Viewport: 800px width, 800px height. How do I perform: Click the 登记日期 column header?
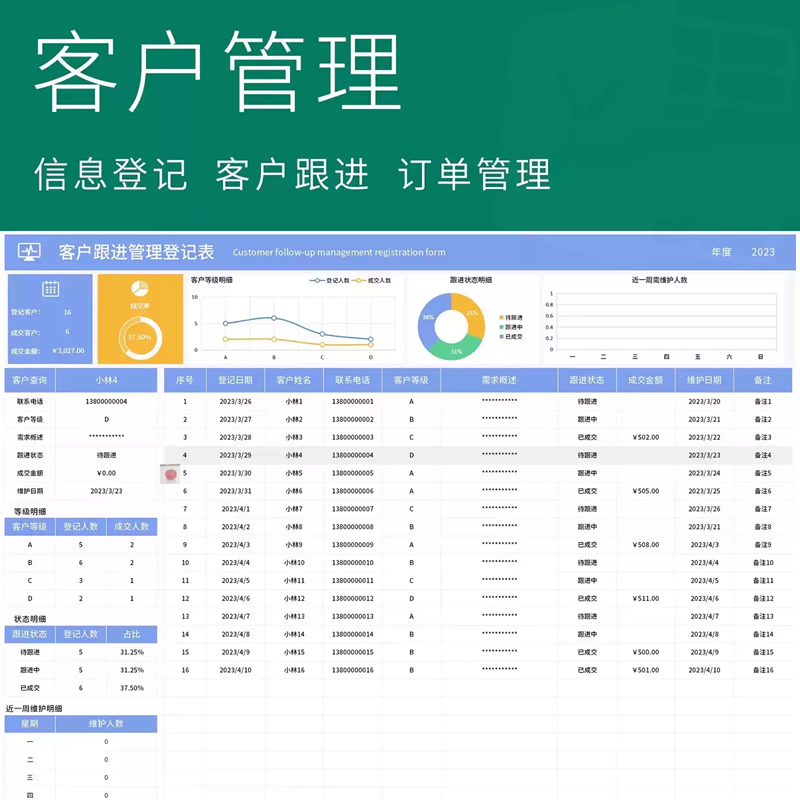(x=235, y=380)
